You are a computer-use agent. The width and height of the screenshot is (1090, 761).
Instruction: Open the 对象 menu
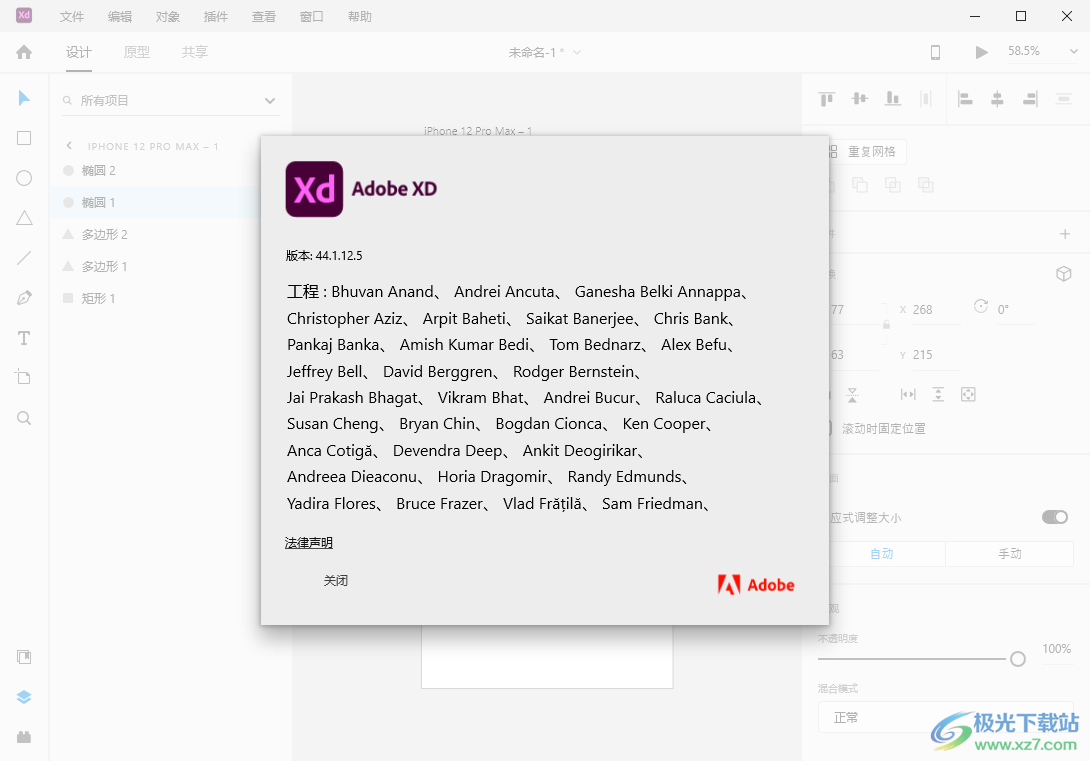(x=168, y=17)
